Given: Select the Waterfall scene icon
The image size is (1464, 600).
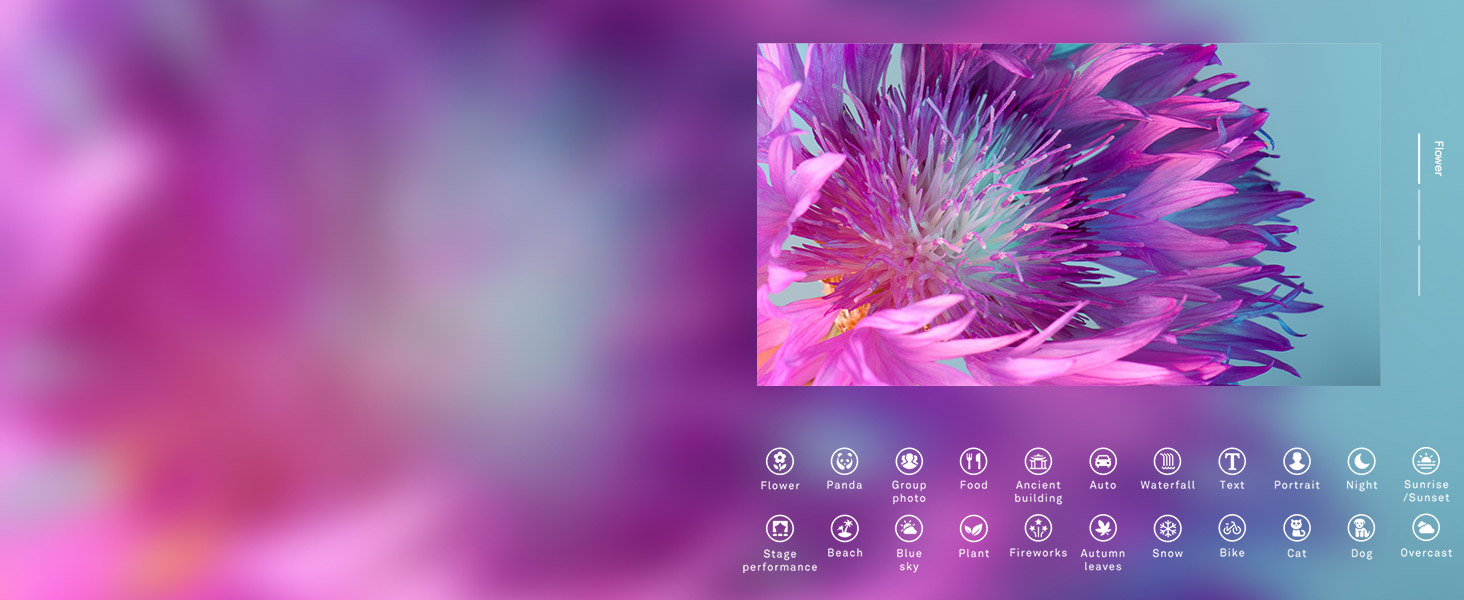Looking at the screenshot, I should 1167,461.
